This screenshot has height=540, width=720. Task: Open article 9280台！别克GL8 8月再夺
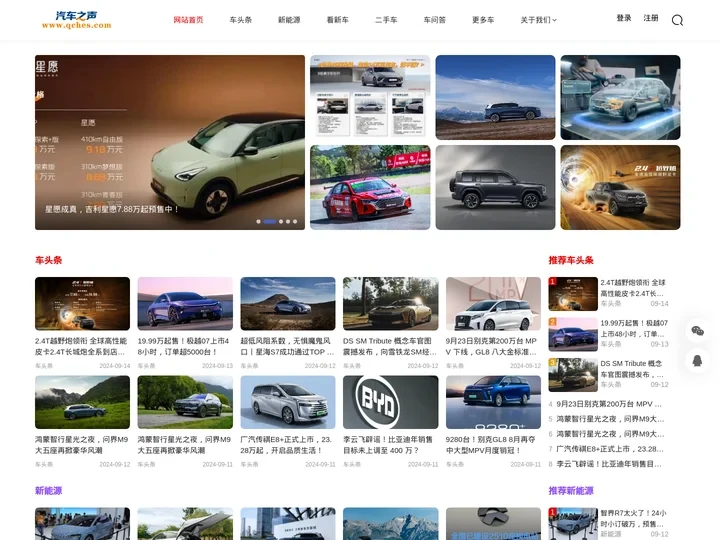coord(490,445)
